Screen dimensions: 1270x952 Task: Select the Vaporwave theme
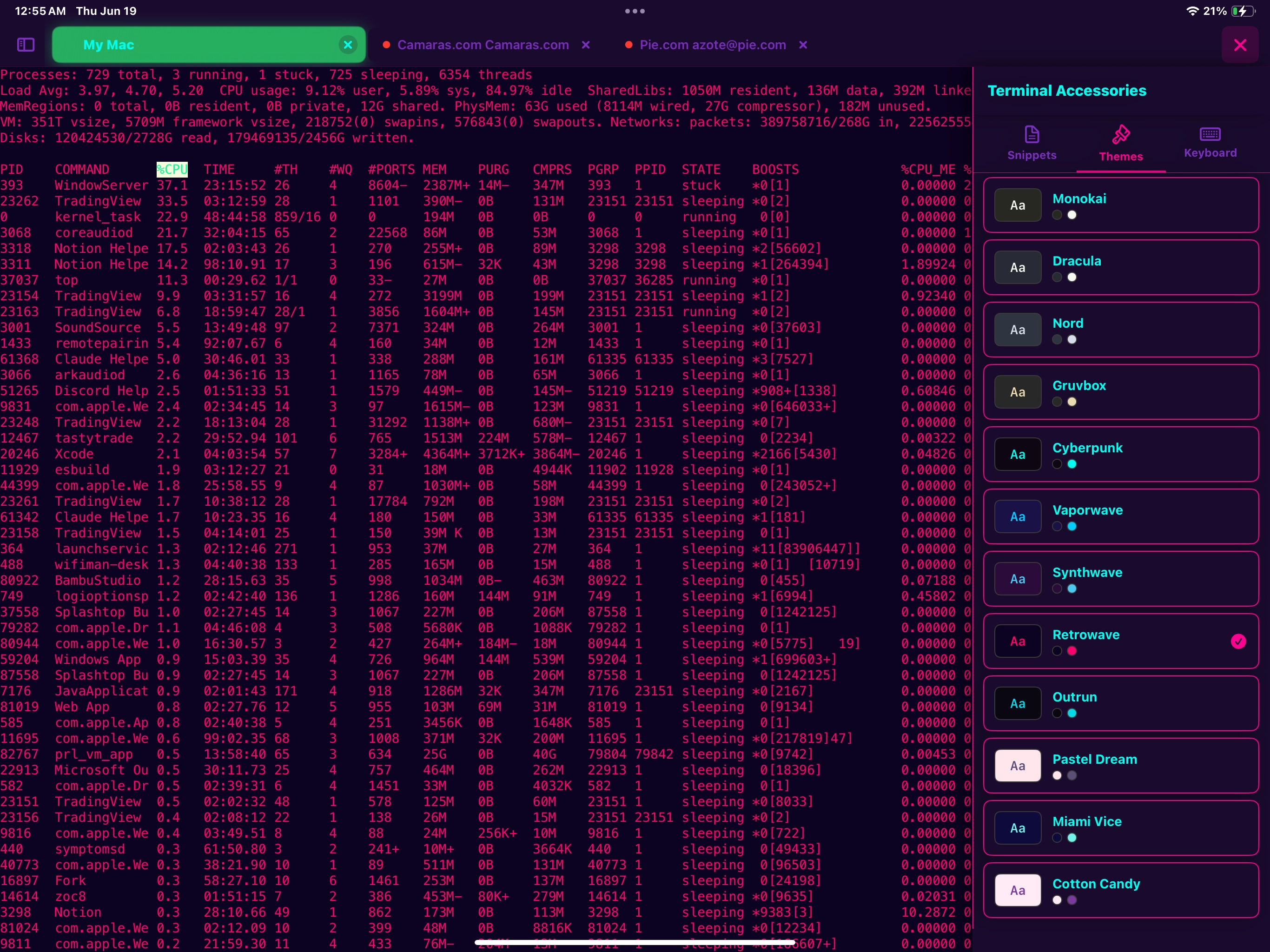coord(1121,516)
